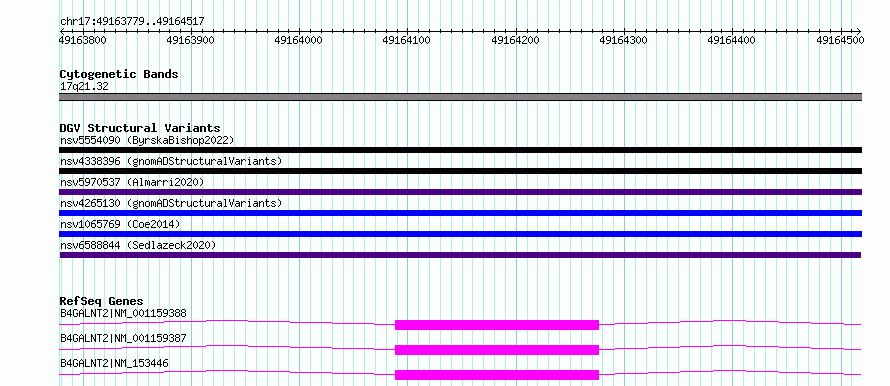Screen dimensions: 890x386
Task: Click B4GALNT2|NM_153446 transcript label
Action: pos(114,363)
